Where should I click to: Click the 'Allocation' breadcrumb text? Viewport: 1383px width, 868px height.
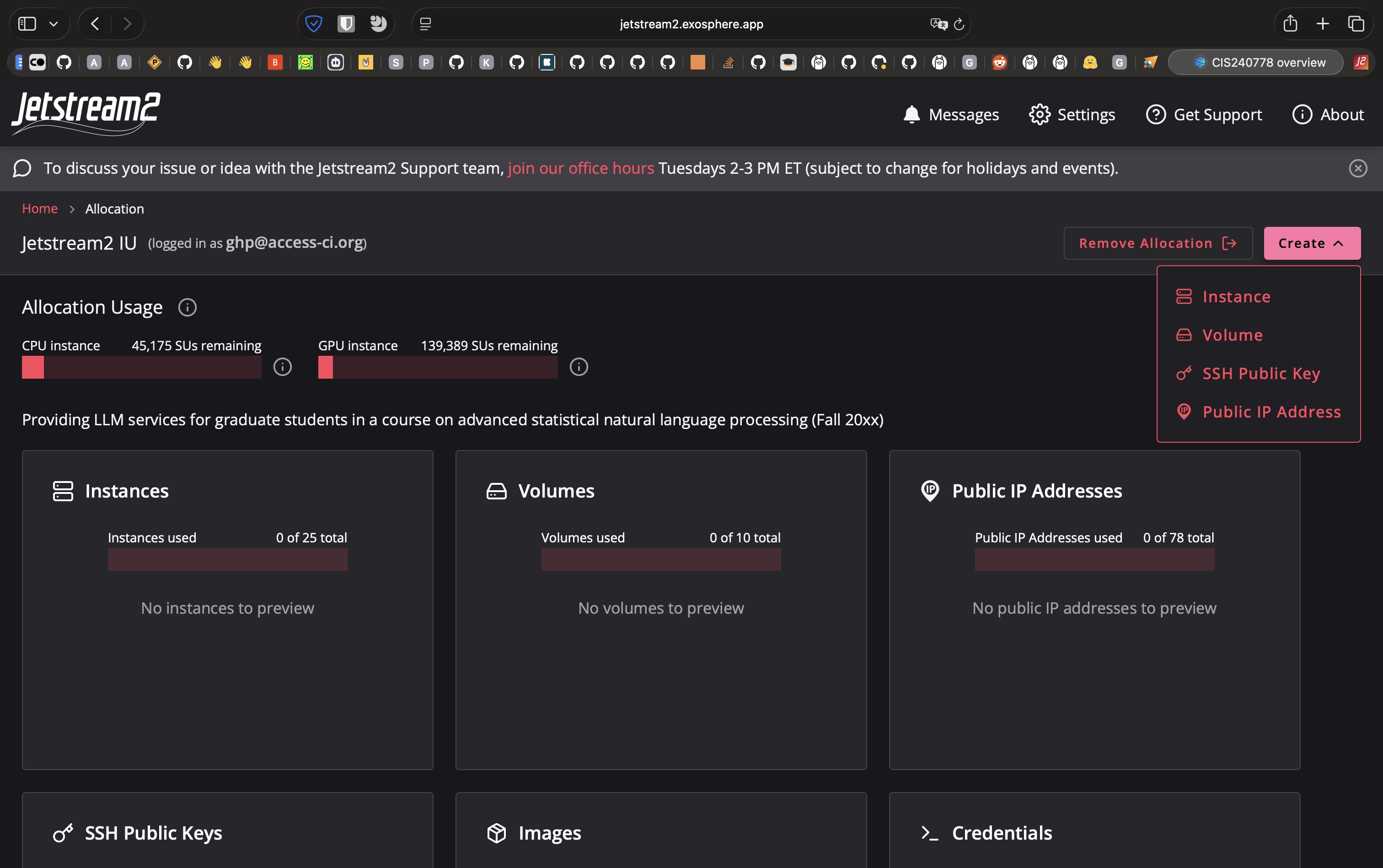pyautogui.click(x=114, y=209)
